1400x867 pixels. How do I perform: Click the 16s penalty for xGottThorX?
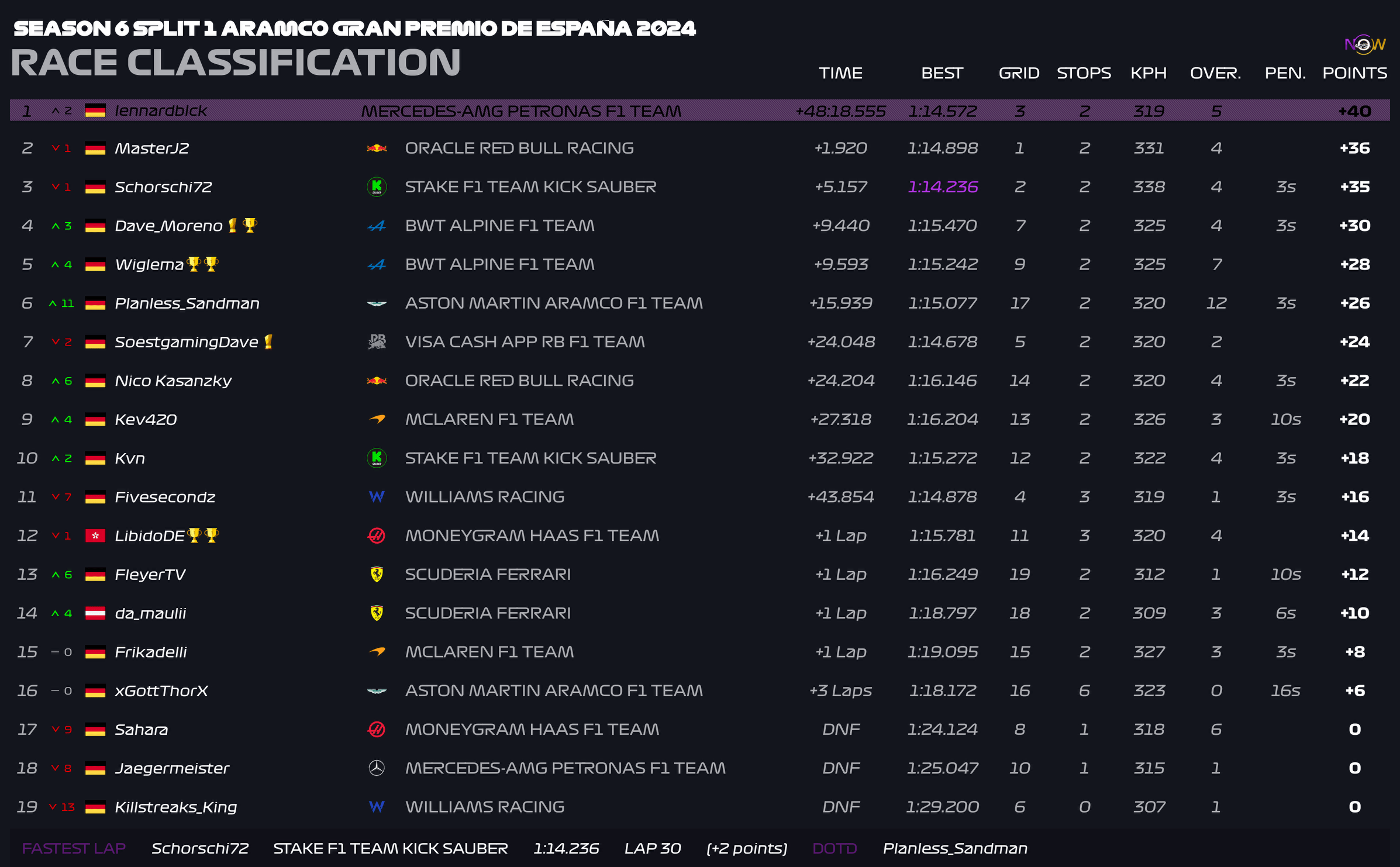click(1285, 691)
